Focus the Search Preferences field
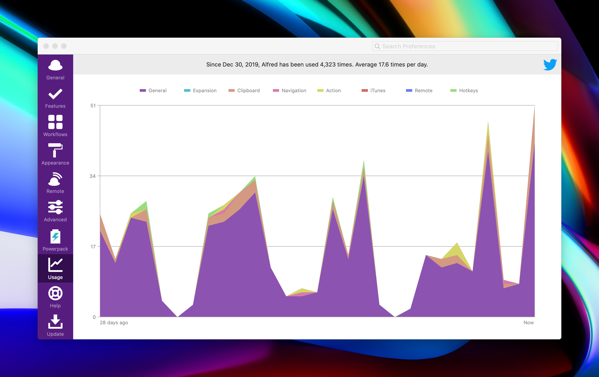Screen dimensions: 599x377 465,46
